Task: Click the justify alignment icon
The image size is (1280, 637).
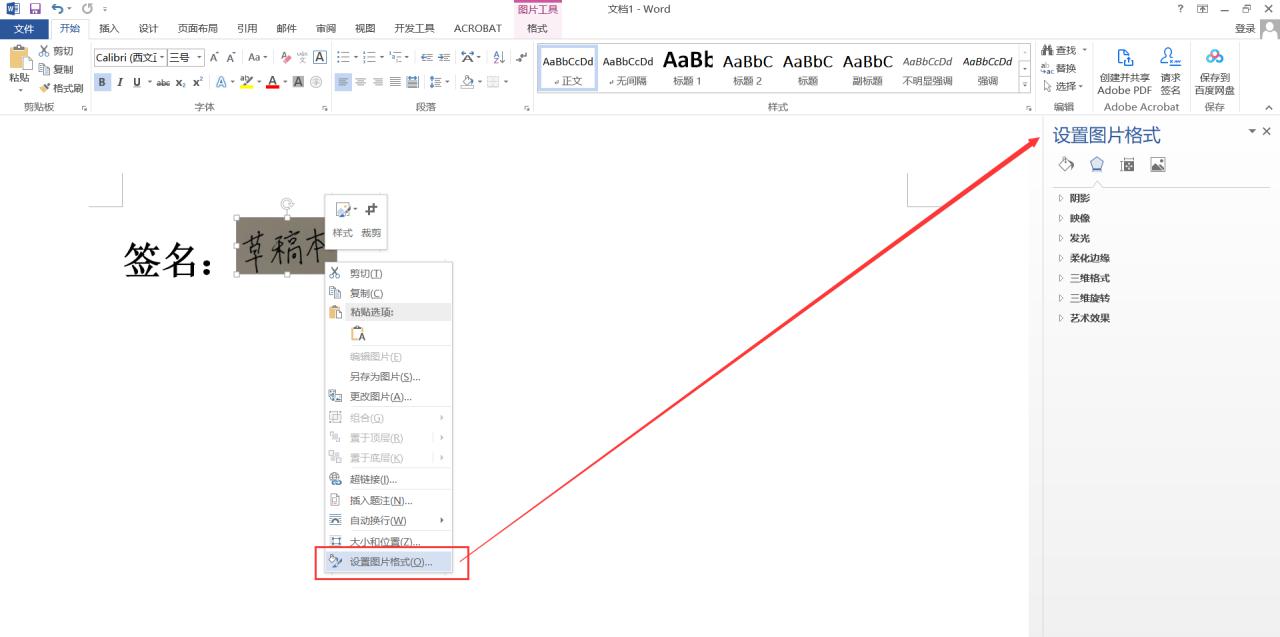Action: (x=395, y=82)
